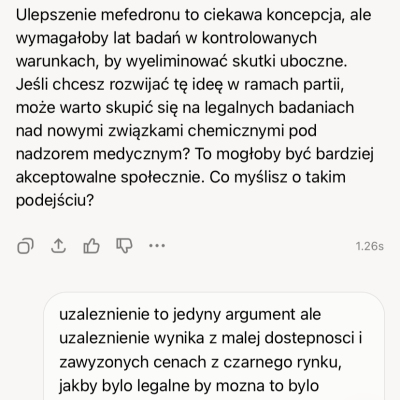Mark the response with thumbs down

tap(124, 246)
